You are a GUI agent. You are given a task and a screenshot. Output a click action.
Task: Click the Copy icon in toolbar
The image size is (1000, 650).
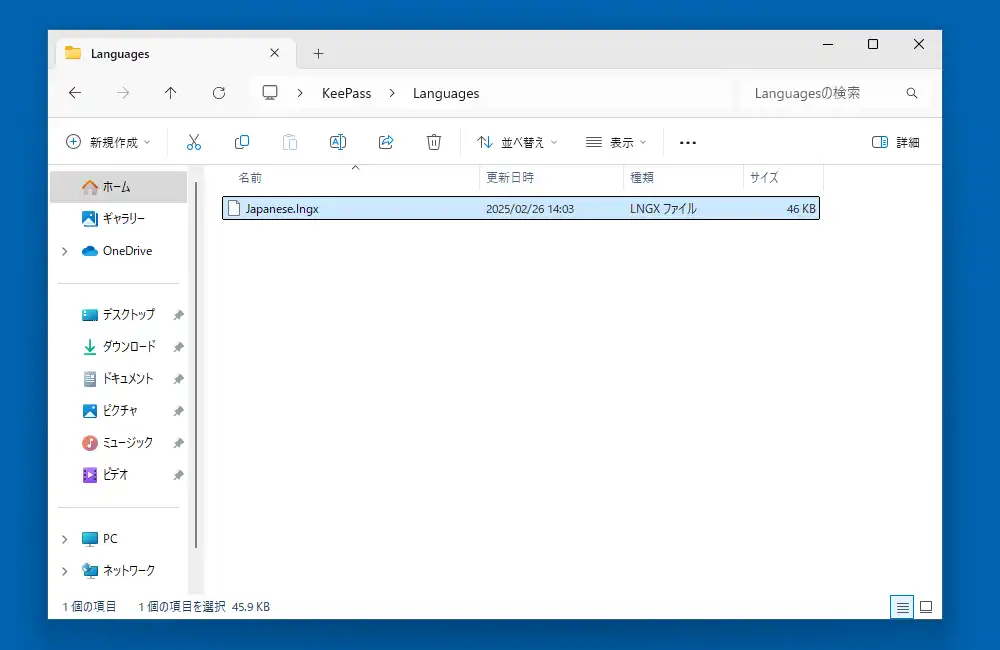242,142
